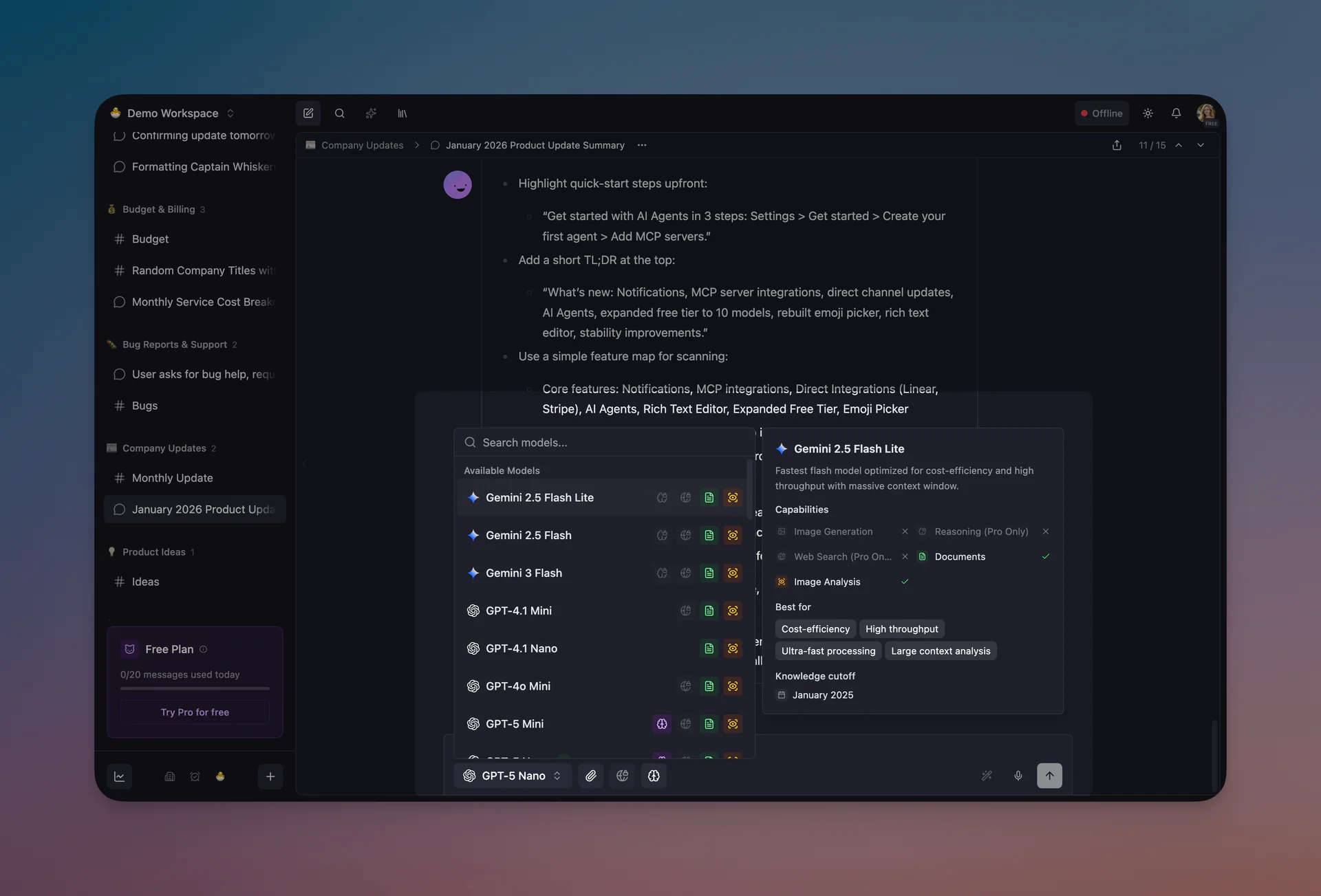Select Gemini 2.5 Flash Lite model
The image size is (1321, 896).
(x=602, y=498)
